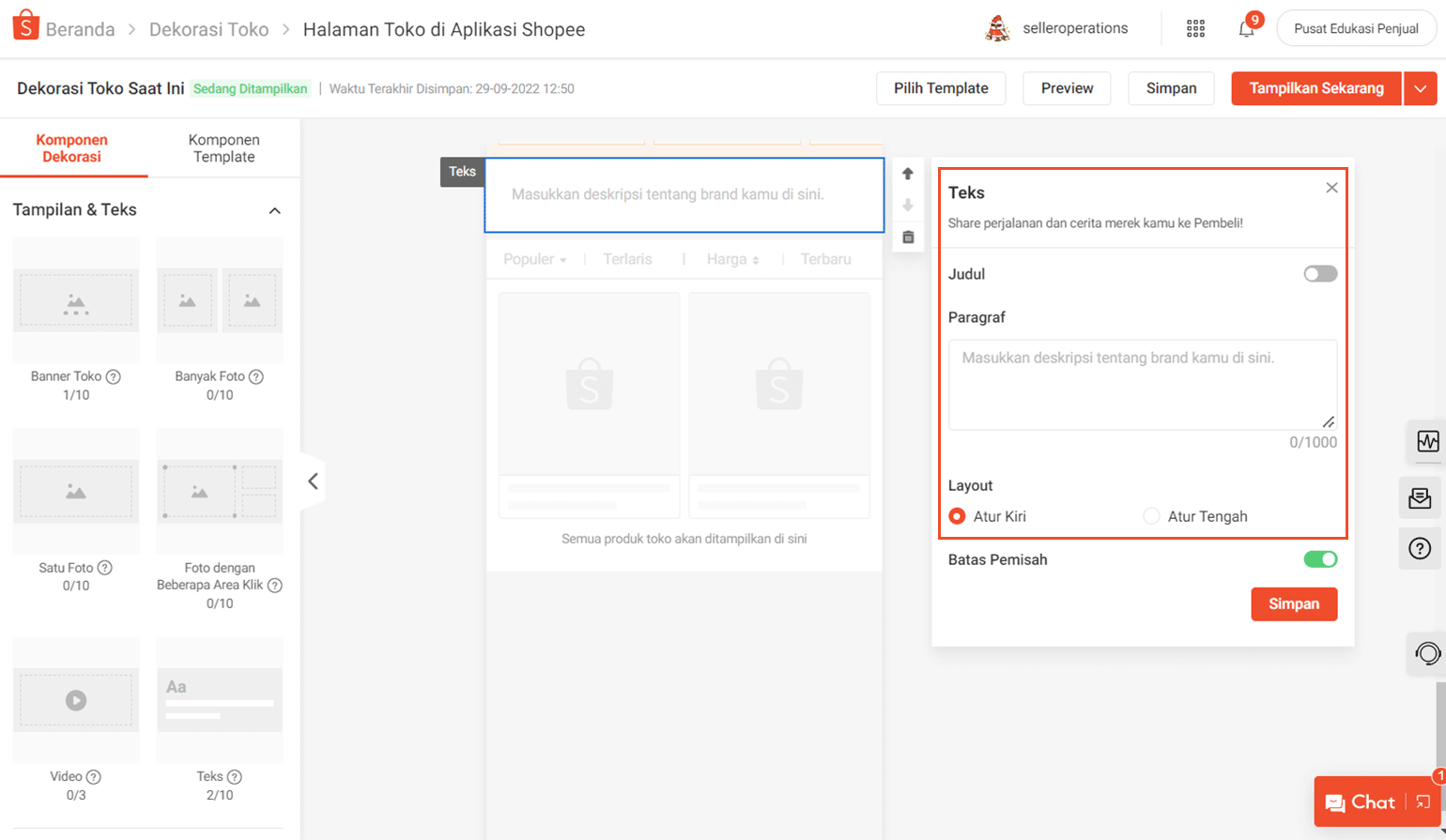Switch to the Komponen Template tab
The image size is (1446, 840).
pyautogui.click(x=223, y=148)
